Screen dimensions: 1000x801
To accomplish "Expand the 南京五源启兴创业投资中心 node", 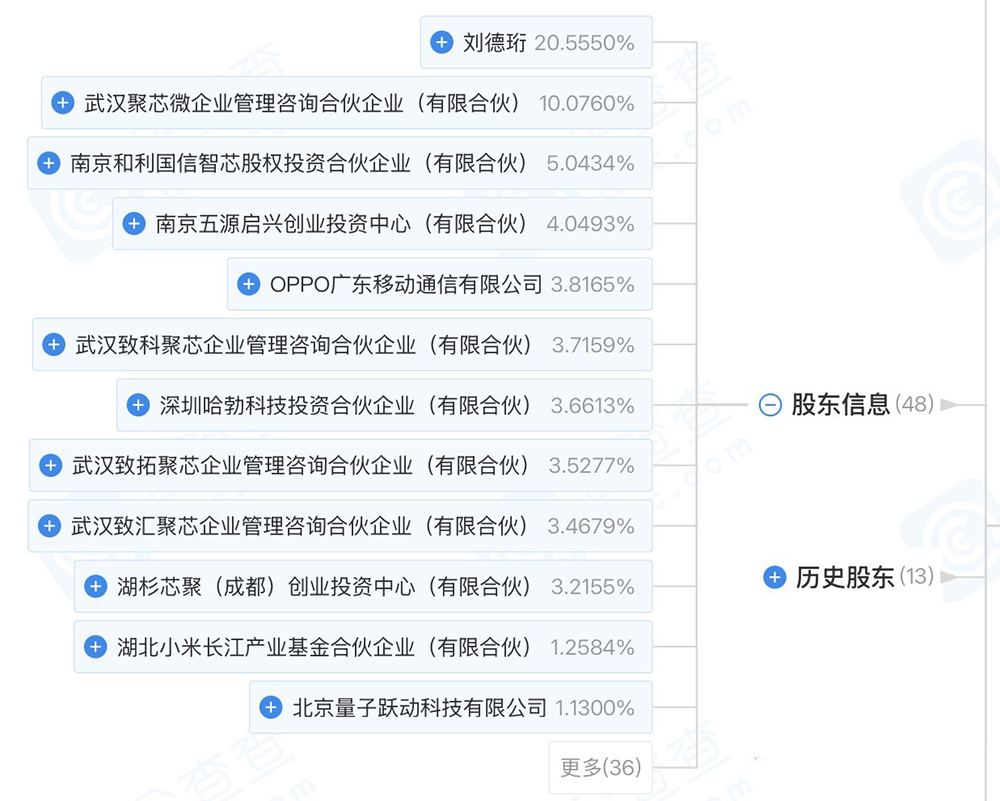I will (133, 223).
